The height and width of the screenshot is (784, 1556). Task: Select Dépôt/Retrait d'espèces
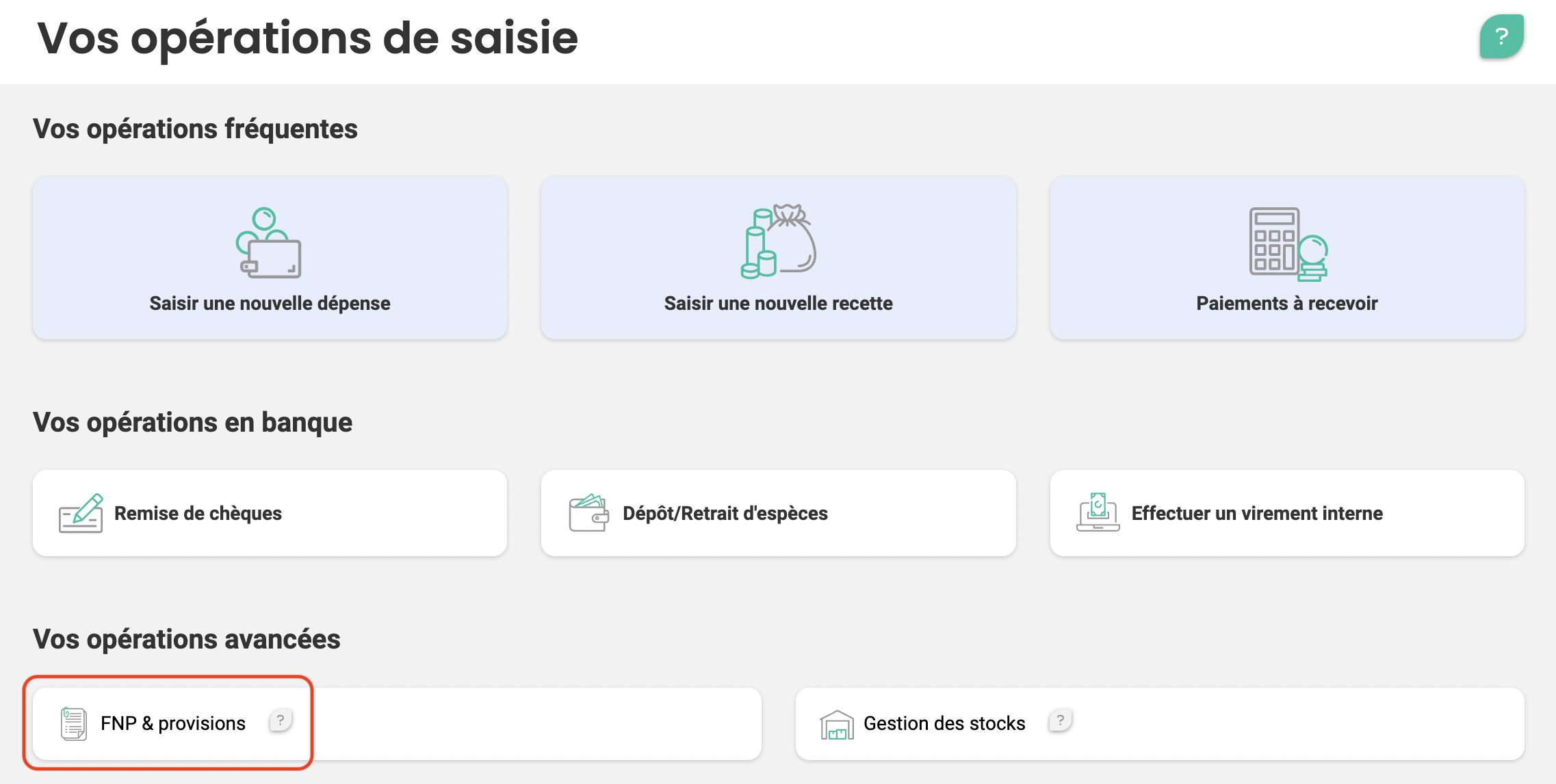pyautogui.click(x=778, y=513)
